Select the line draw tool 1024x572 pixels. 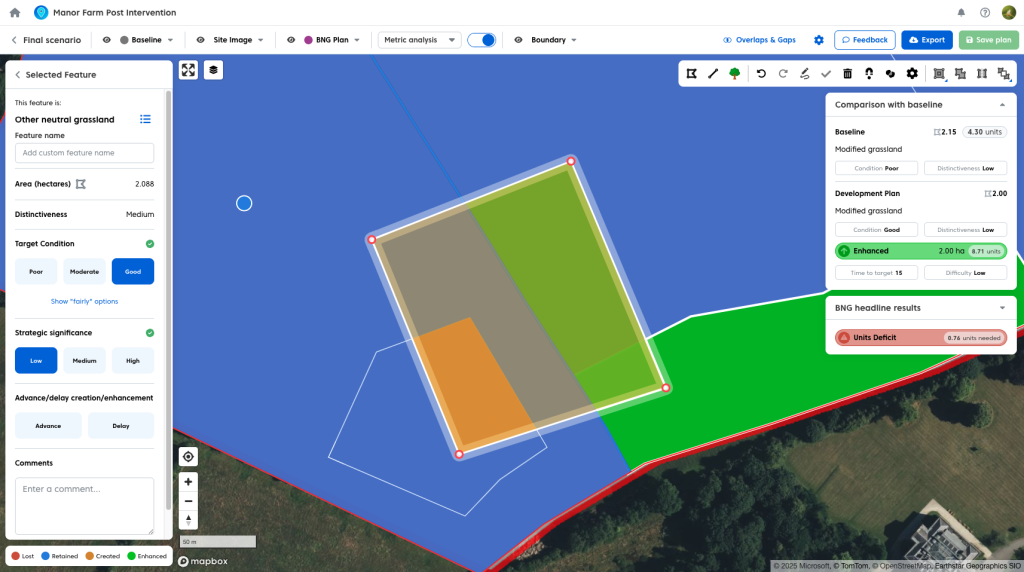713,73
